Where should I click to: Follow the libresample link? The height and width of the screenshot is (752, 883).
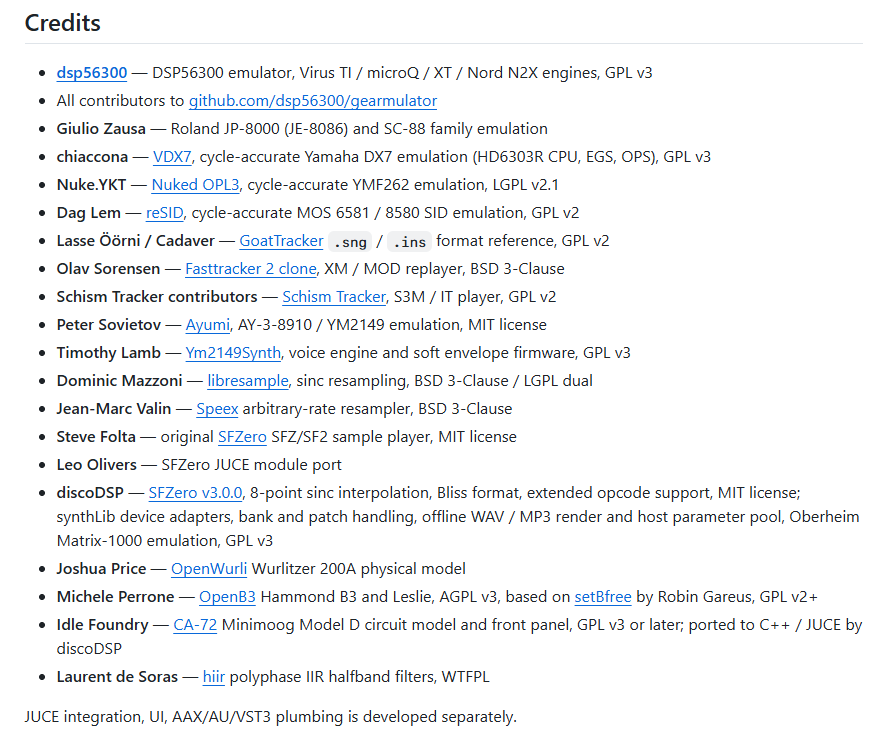pos(248,381)
